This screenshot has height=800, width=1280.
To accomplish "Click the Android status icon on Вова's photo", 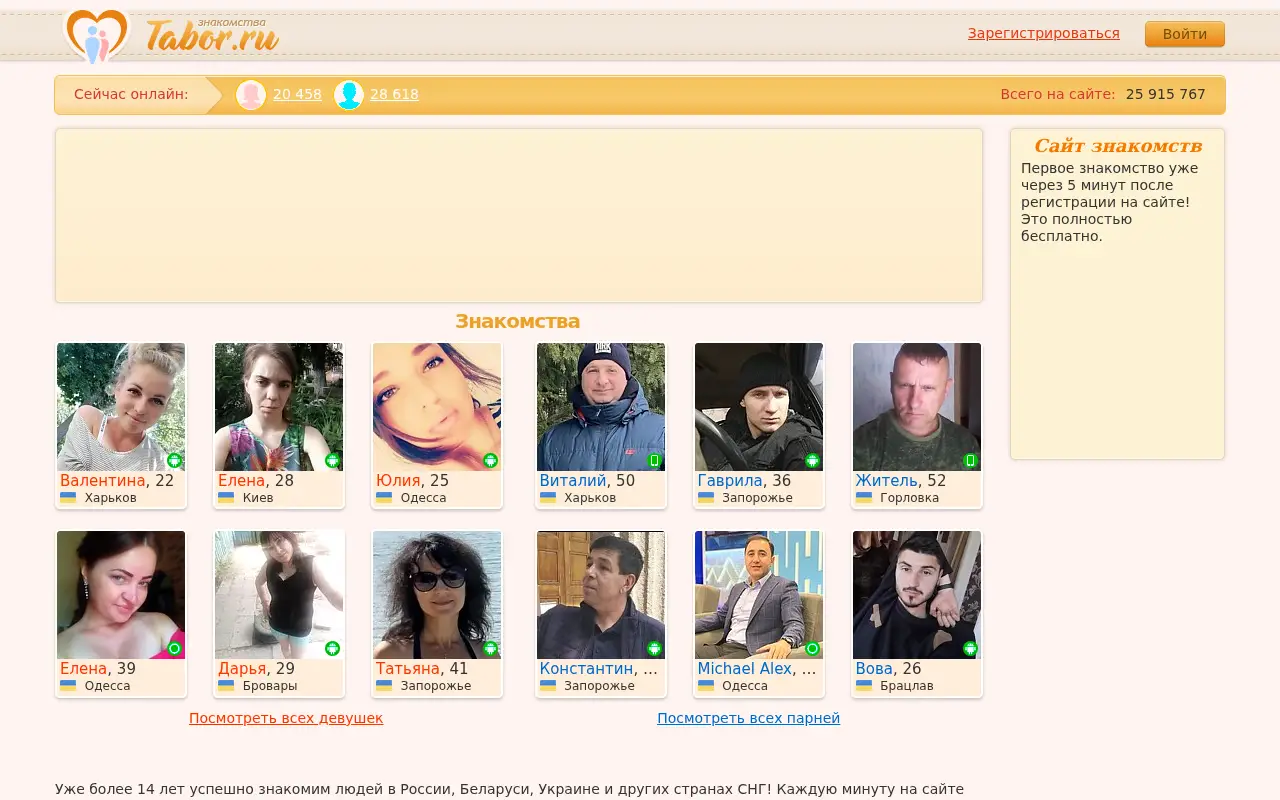I will [971, 648].
